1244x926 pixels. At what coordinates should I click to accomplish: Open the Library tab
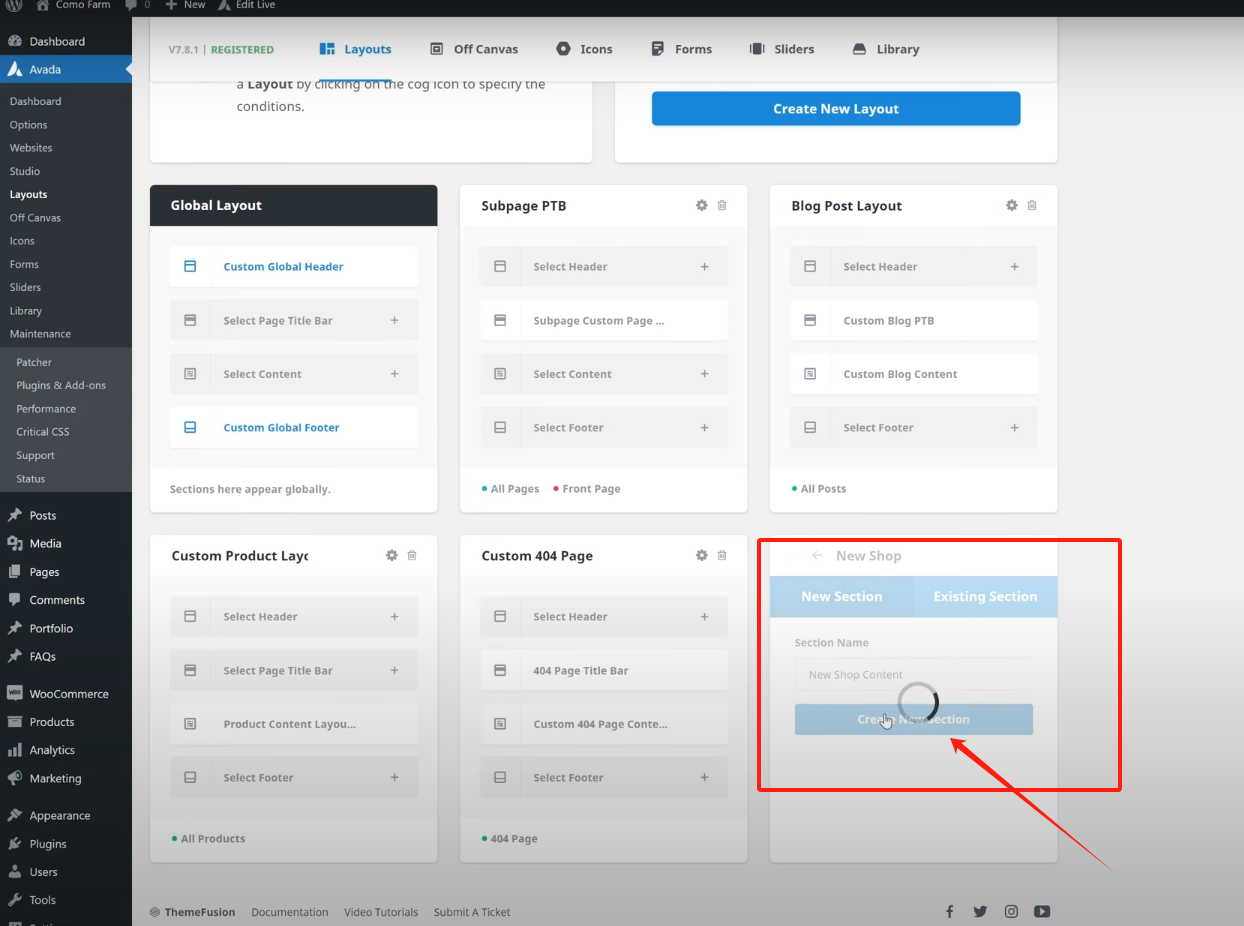(885, 49)
